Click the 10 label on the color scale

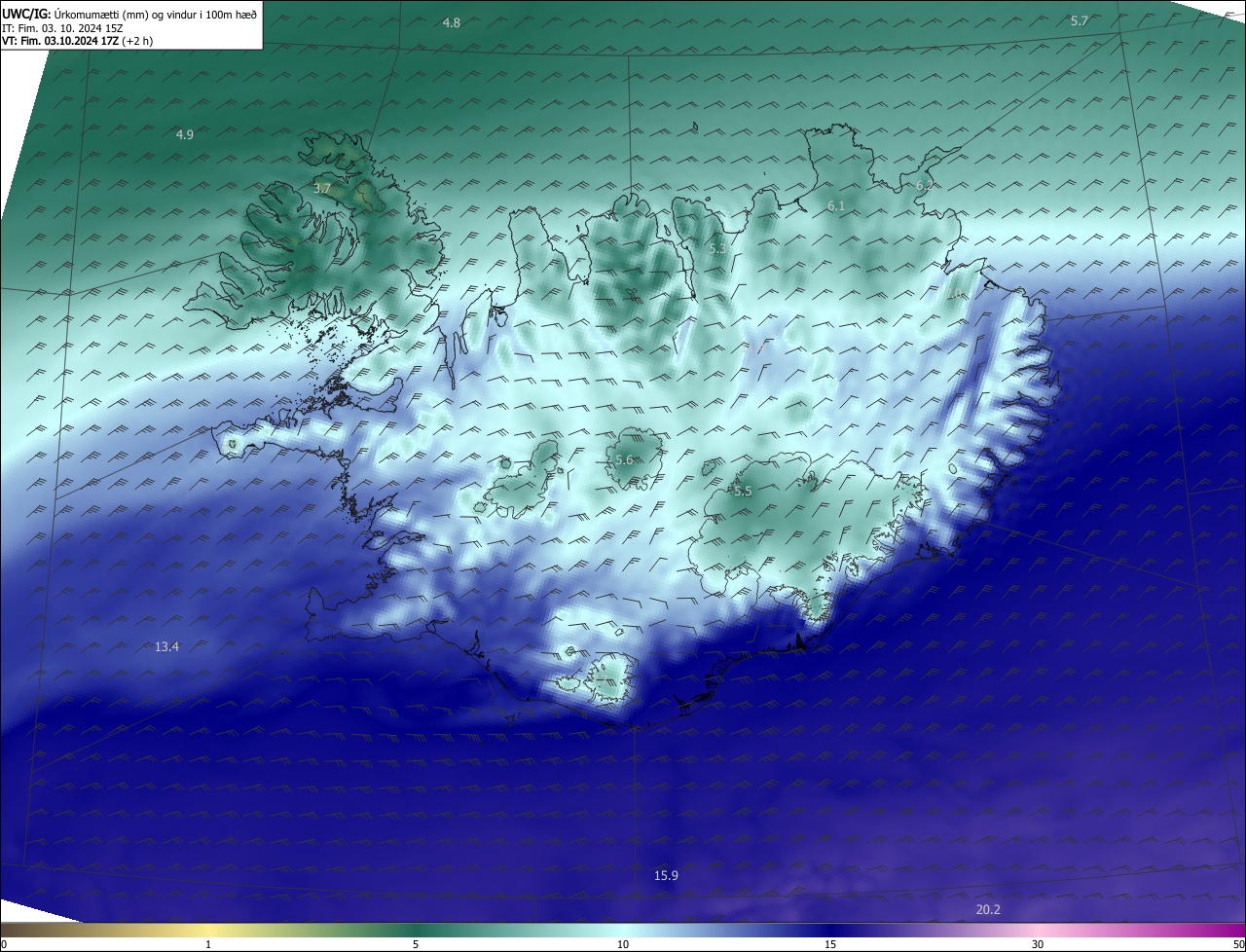pos(623,944)
